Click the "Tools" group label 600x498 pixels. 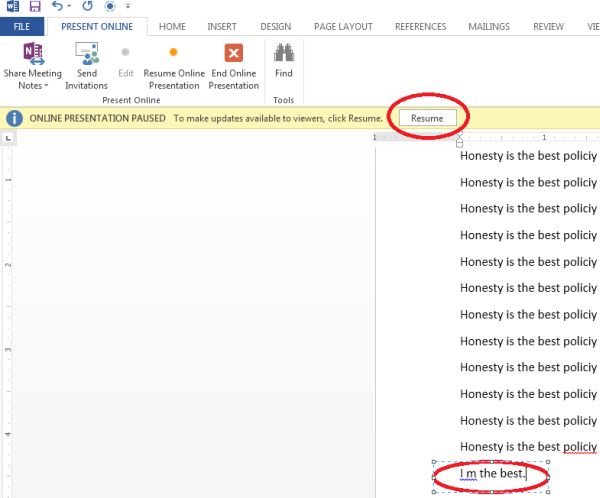(x=284, y=100)
